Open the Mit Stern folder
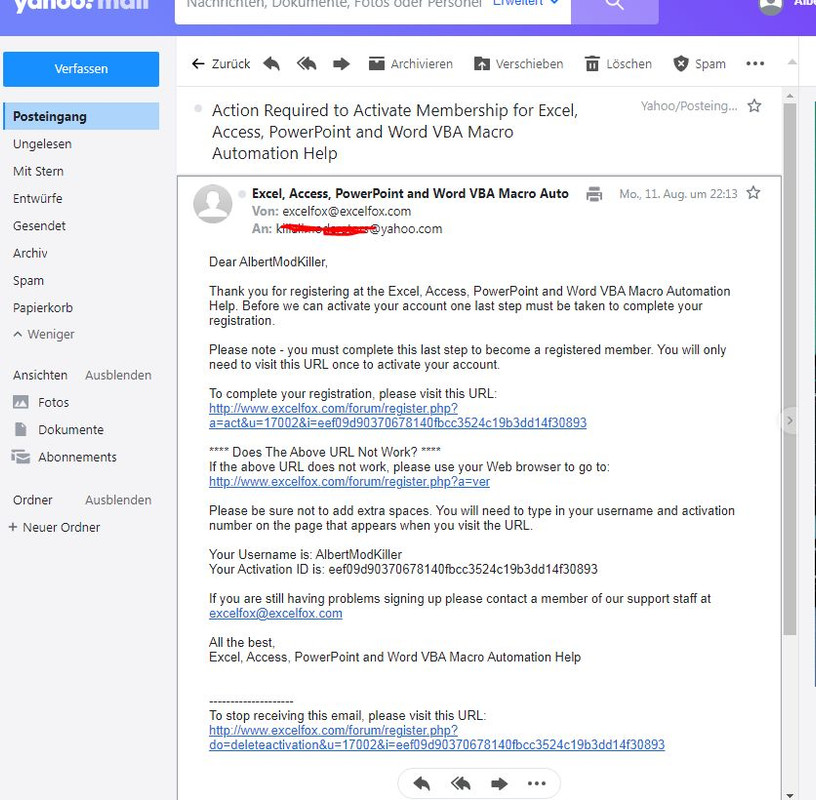This screenshot has width=816, height=800. pyautogui.click(x=38, y=171)
